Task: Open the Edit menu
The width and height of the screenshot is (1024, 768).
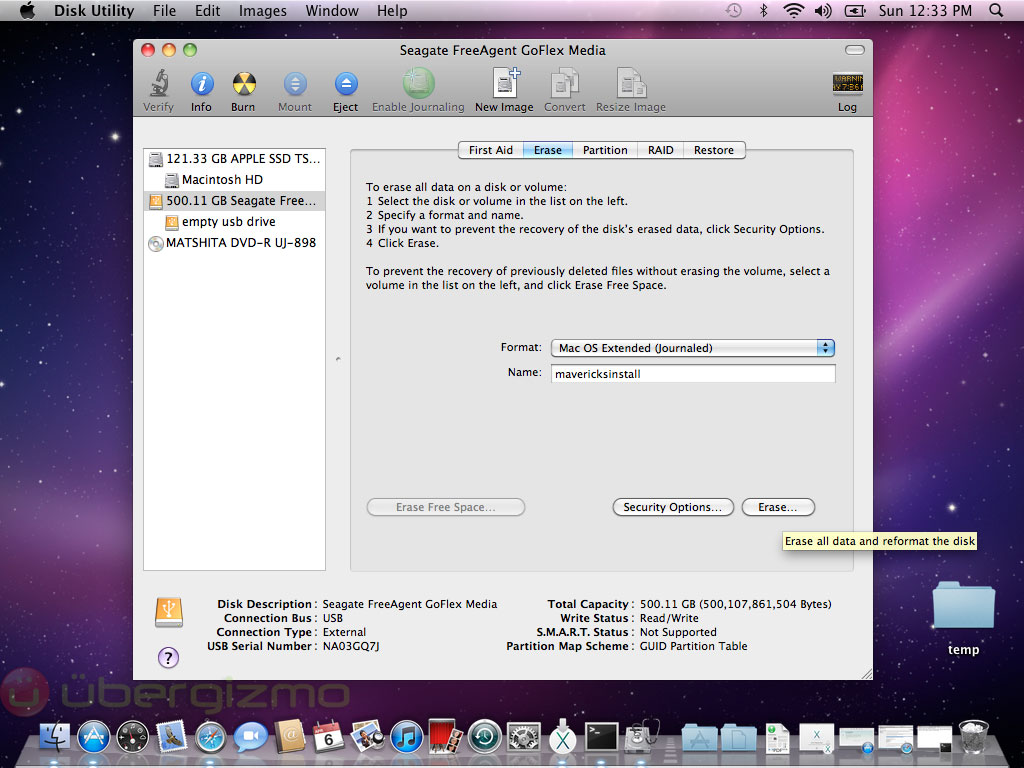Action: point(207,10)
